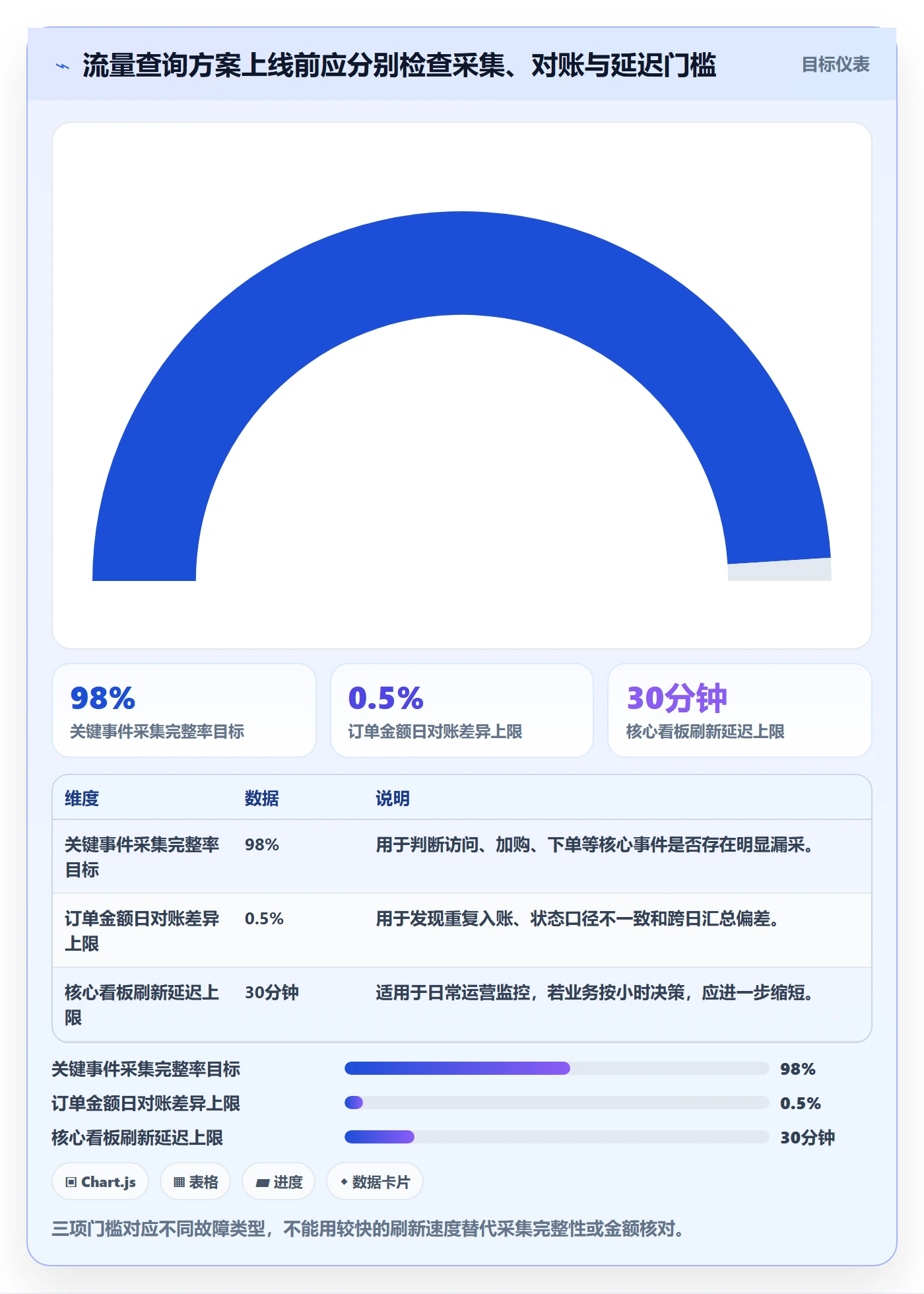
Task: Select the description about 核心事件是否存在明显漏采
Action: (594, 844)
